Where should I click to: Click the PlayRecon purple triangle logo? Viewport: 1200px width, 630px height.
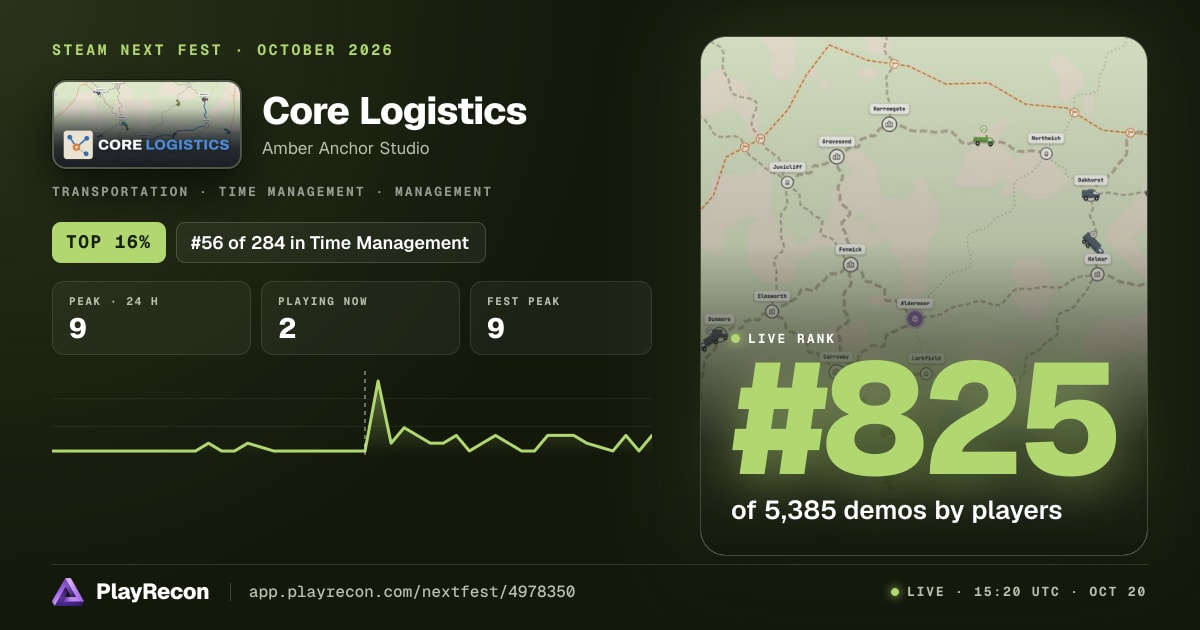67,592
